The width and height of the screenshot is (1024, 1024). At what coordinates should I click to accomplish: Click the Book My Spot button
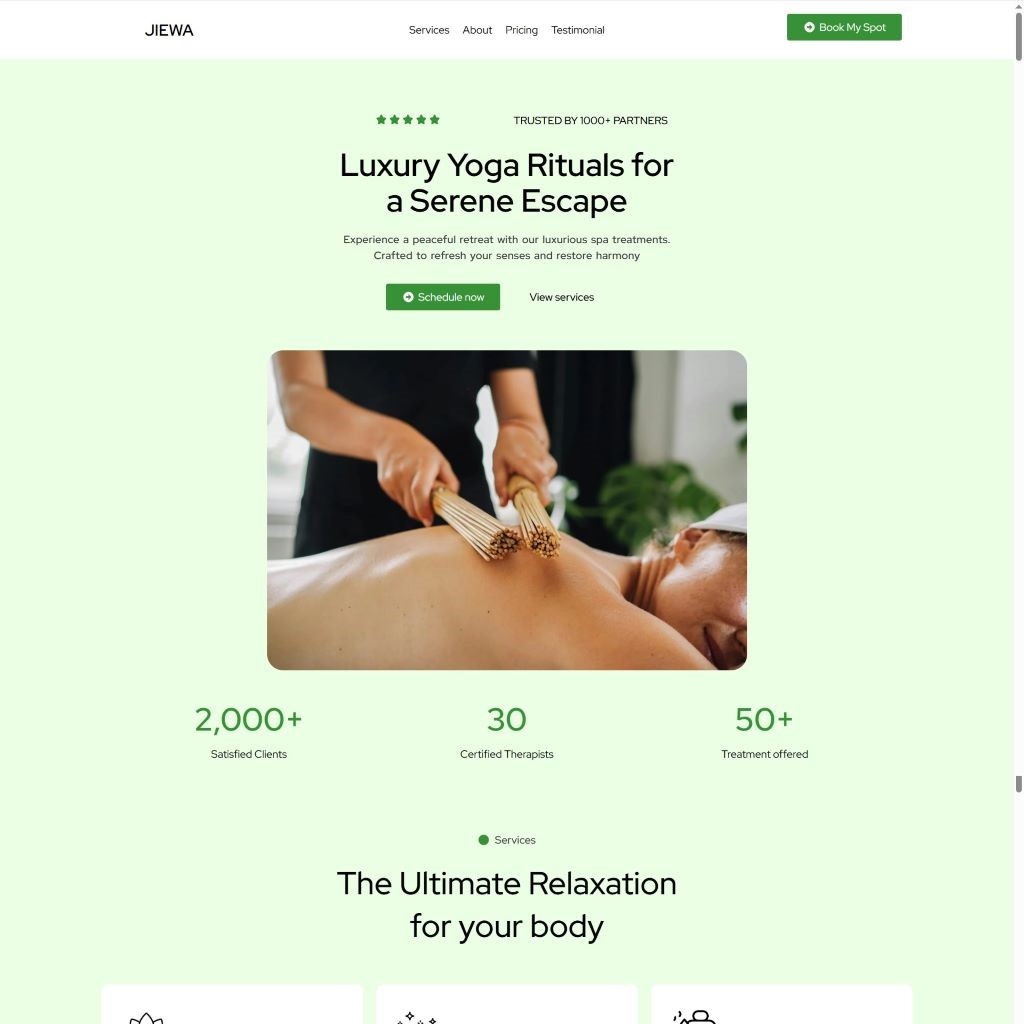tap(844, 27)
